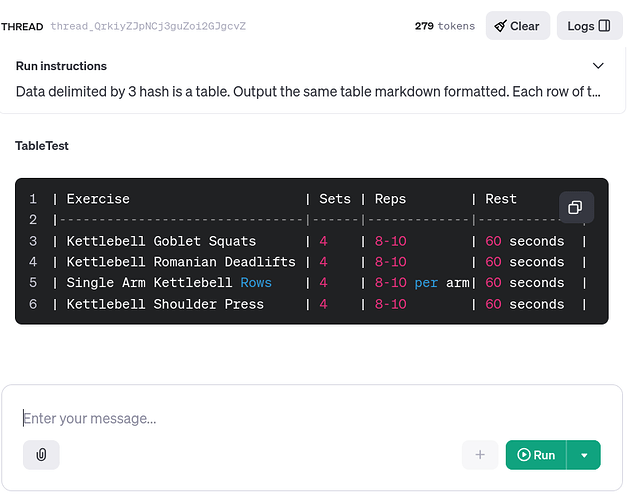Add message with the plus button
The width and height of the screenshot is (631, 500).
click(480, 455)
